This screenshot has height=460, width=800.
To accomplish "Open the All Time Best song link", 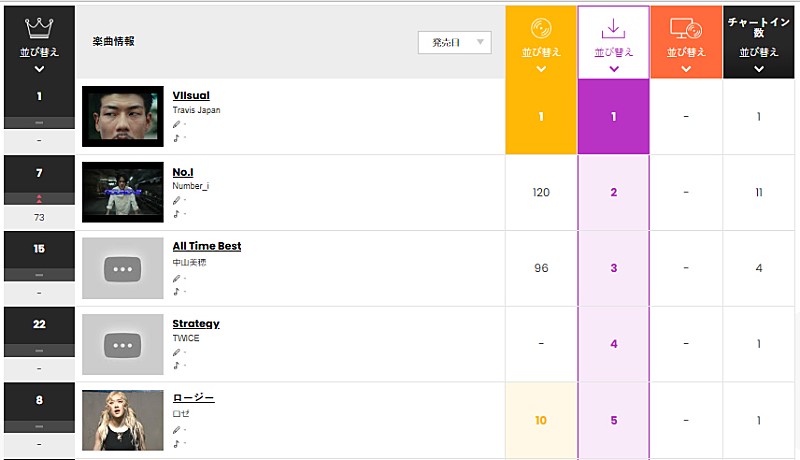I will (206, 246).
